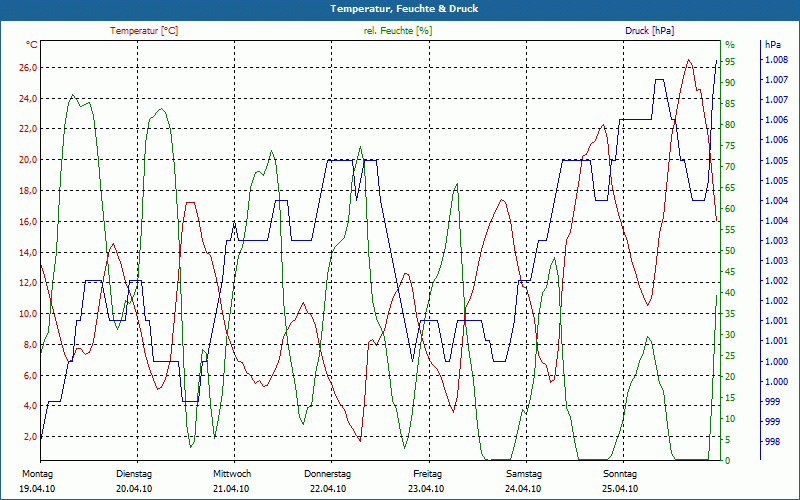Screen dimensions: 800x500
Task: Select the blue 'Druck [hPa]' legend label
Action: pyautogui.click(x=649, y=31)
